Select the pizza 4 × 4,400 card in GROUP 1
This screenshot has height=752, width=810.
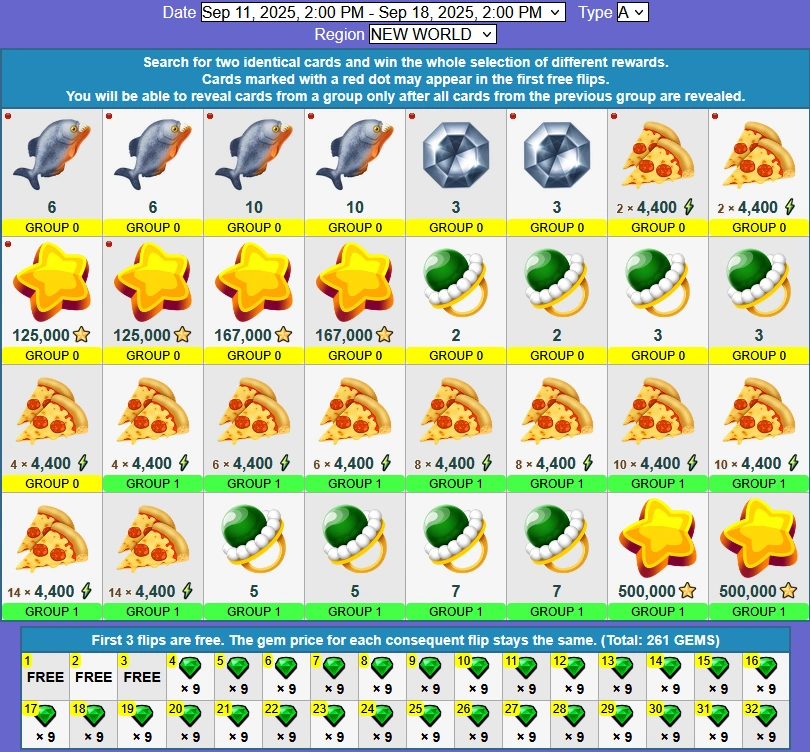[x=153, y=429]
